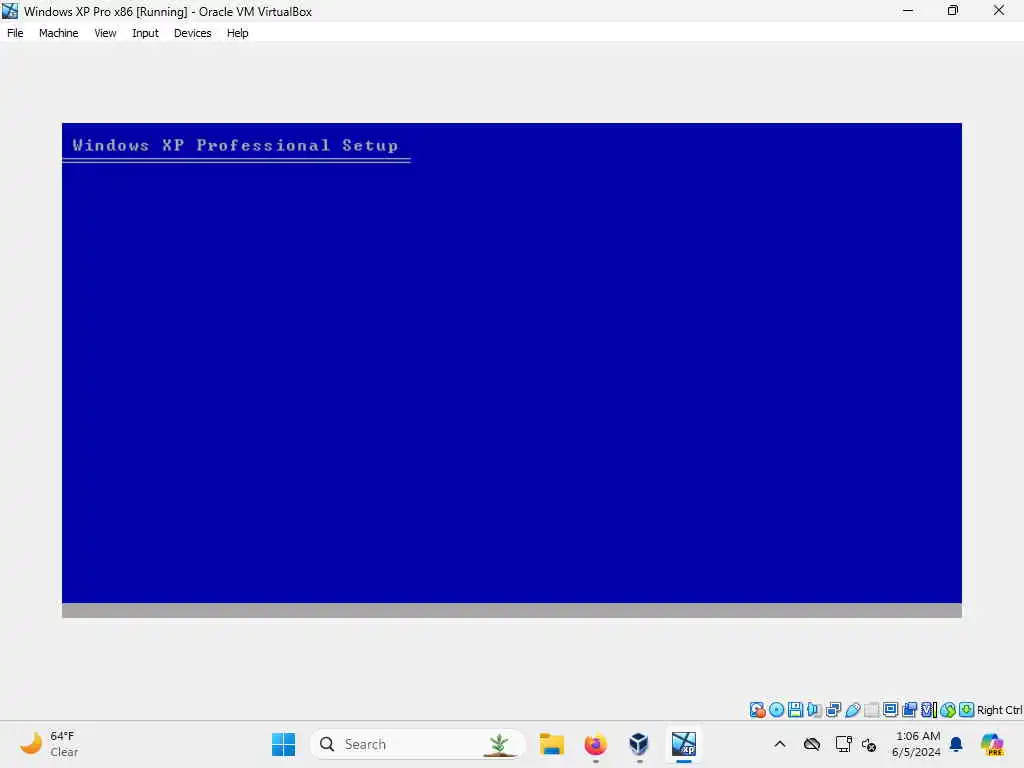Open File Explorer from the taskbar
This screenshot has height=768, width=1024.
point(552,744)
